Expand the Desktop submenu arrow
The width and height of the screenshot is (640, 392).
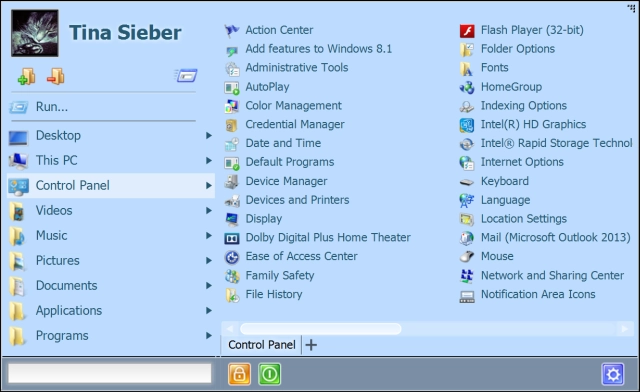209,136
